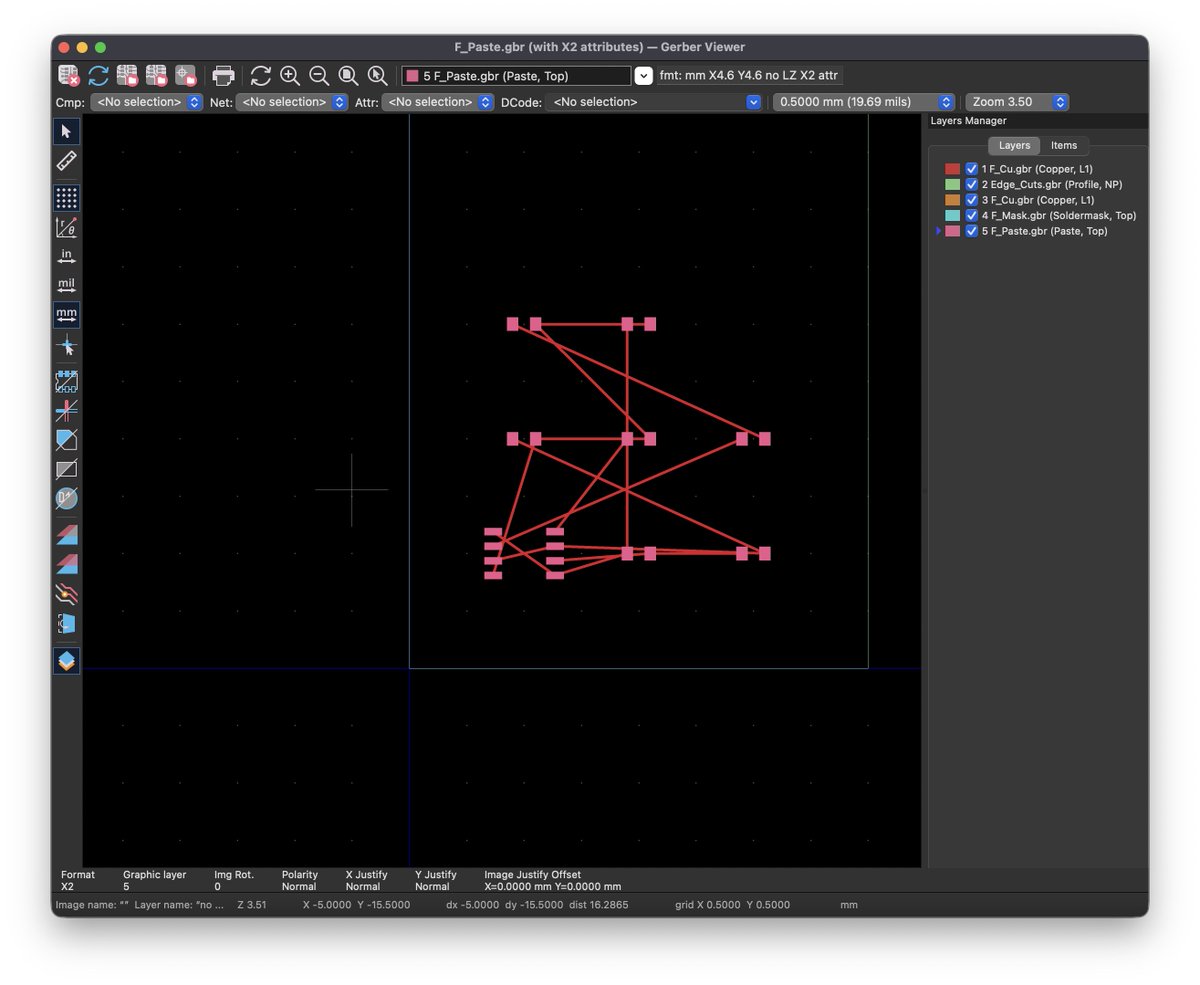Activate the zoom to selection tool
The image size is (1200, 985).
(x=377, y=76)
